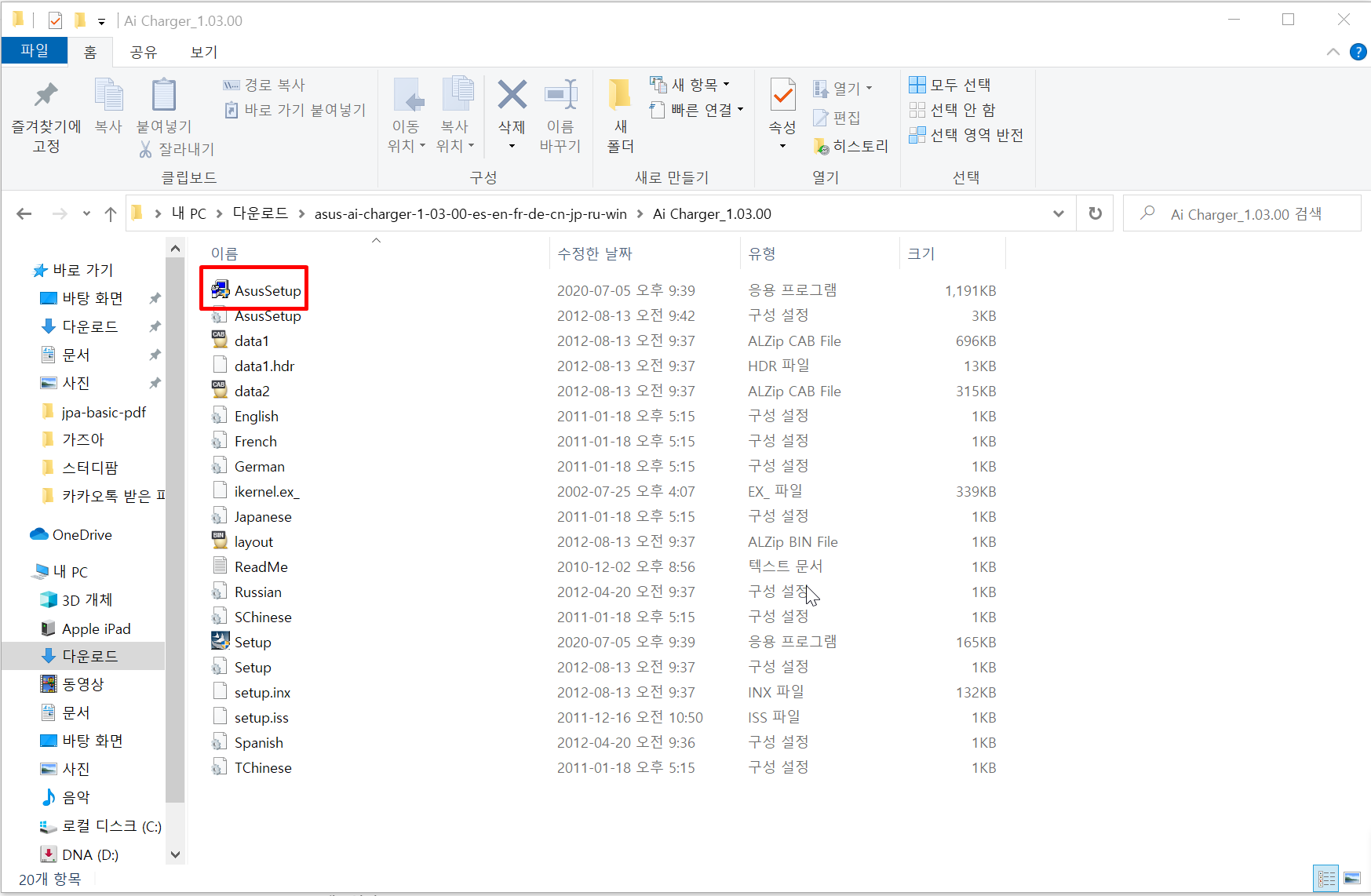1371x896 pixels.
Task: Go up one folder level arrow
Action: [x=111, y=213]
